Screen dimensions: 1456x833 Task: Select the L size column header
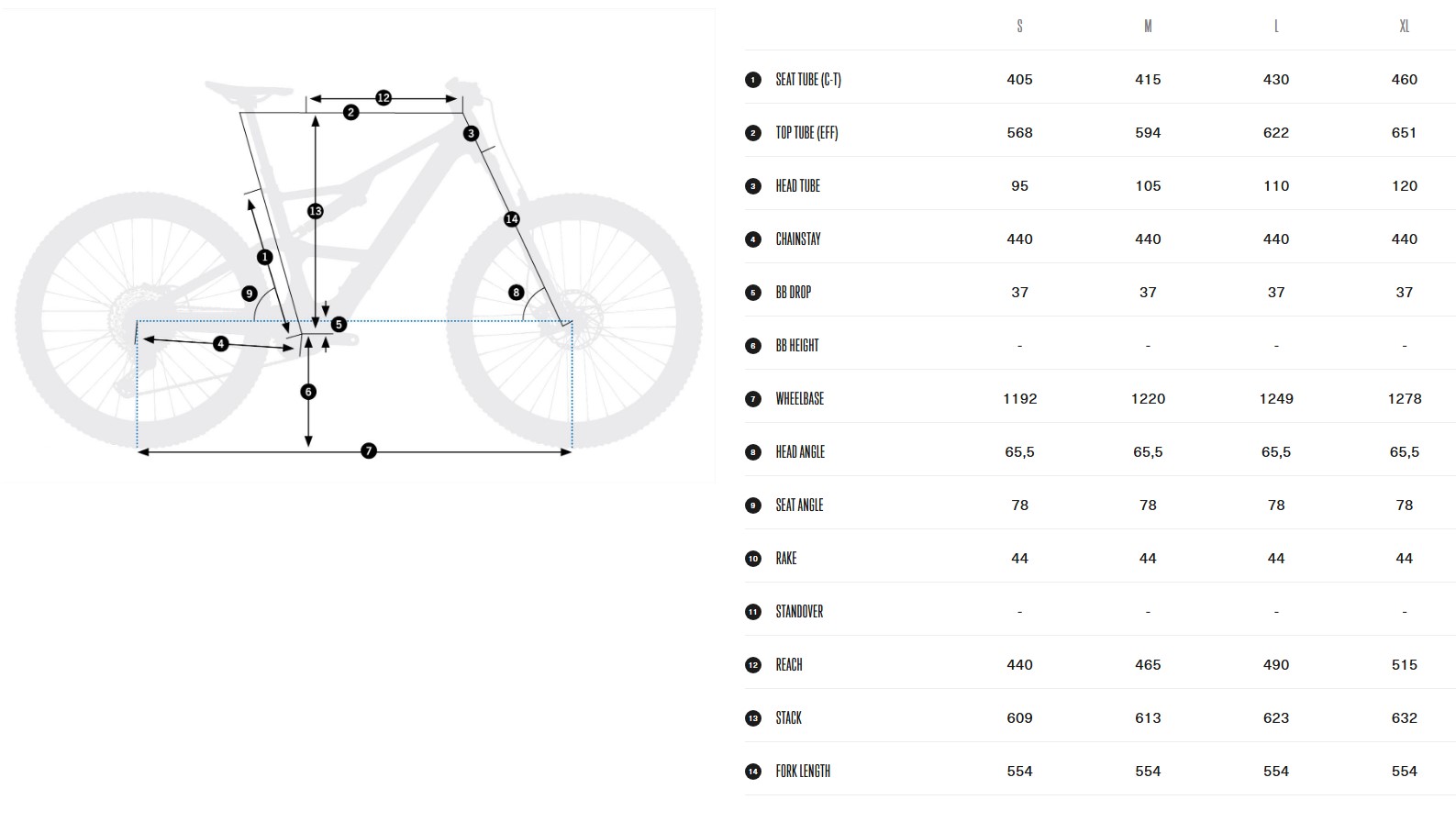click(x=1276, y=27)
